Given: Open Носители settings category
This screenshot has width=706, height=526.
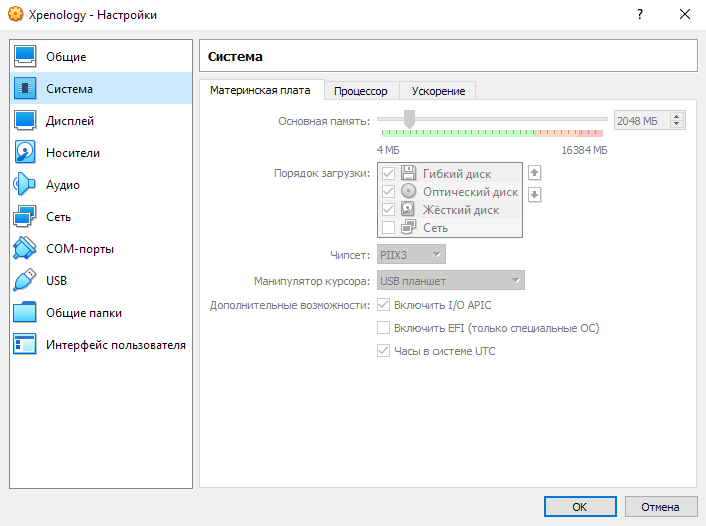Looking at the screenshot, I should [101, 152].
